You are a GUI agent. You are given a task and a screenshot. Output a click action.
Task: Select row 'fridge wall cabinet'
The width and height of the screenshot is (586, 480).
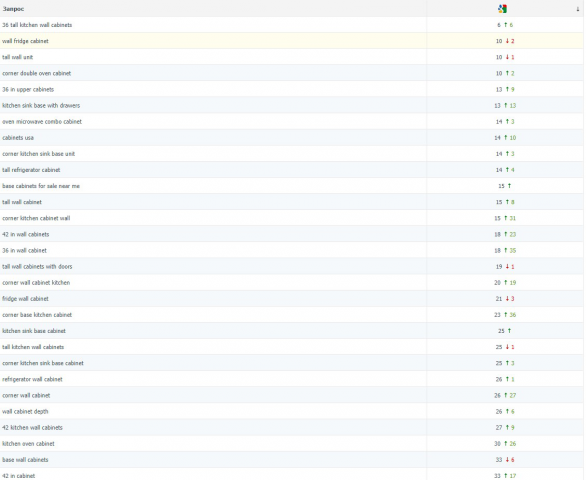click(292, 299)
